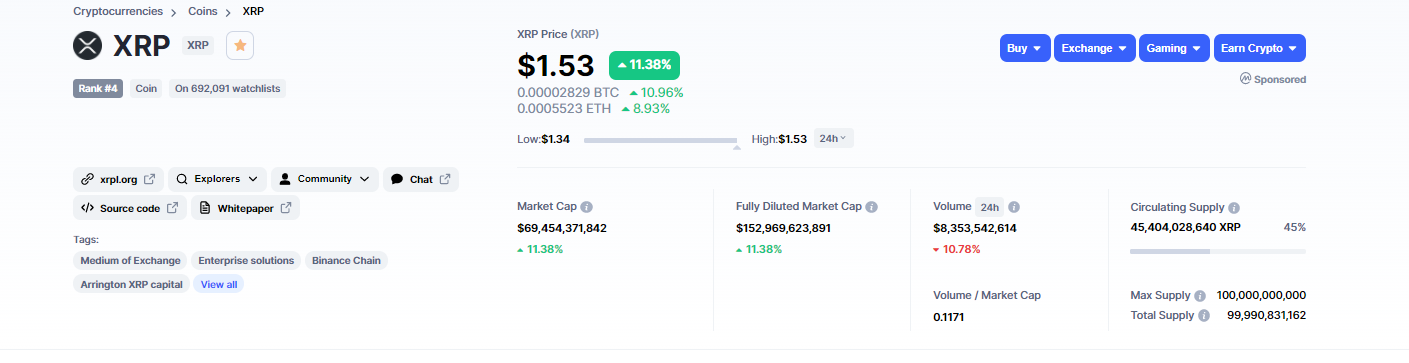Open the Community dropdown
Screen dimensions: 1409x363
click(325, 180)
